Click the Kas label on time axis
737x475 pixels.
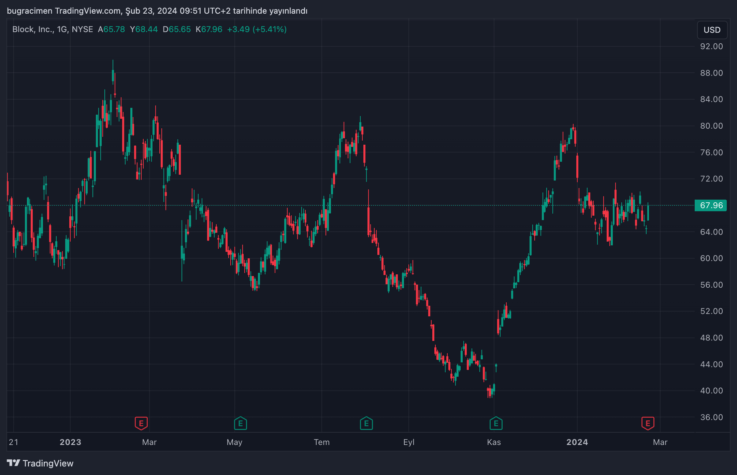pos(493,441)
